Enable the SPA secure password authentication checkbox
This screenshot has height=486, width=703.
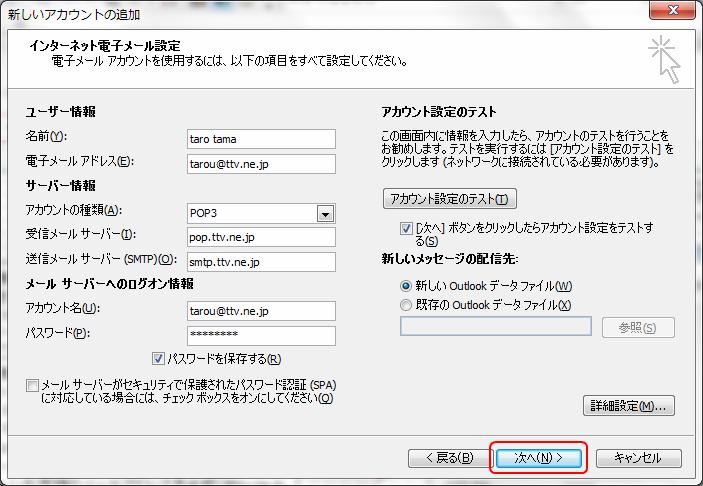tap(32, 385)
